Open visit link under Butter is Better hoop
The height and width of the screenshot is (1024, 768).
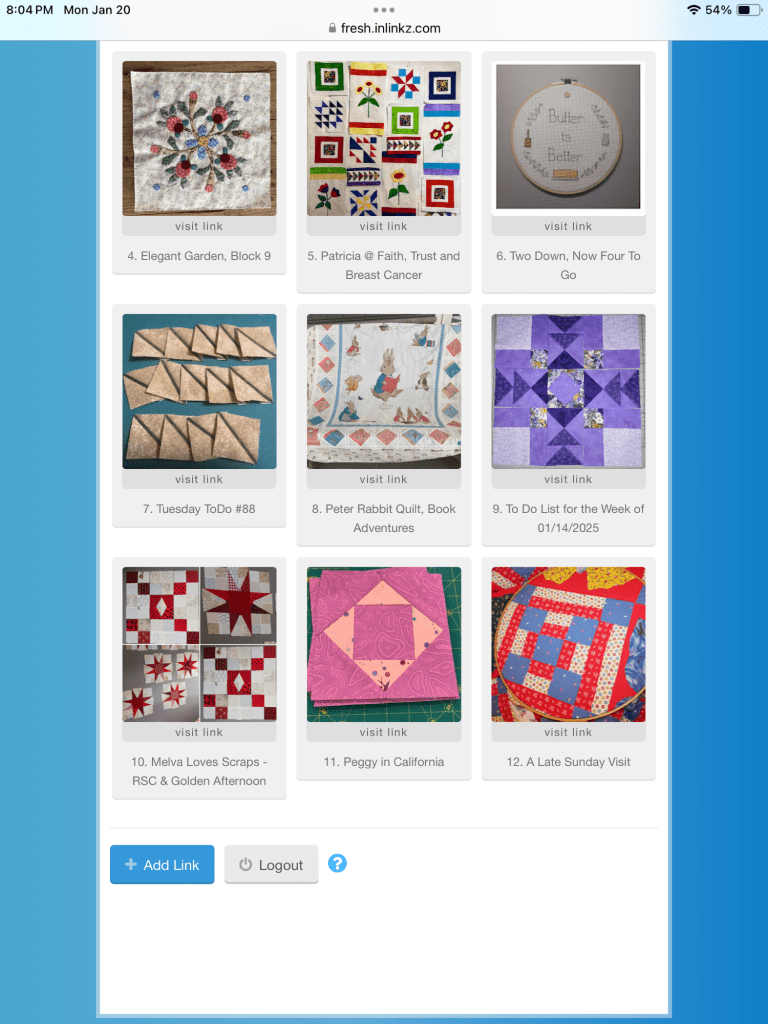568,226
